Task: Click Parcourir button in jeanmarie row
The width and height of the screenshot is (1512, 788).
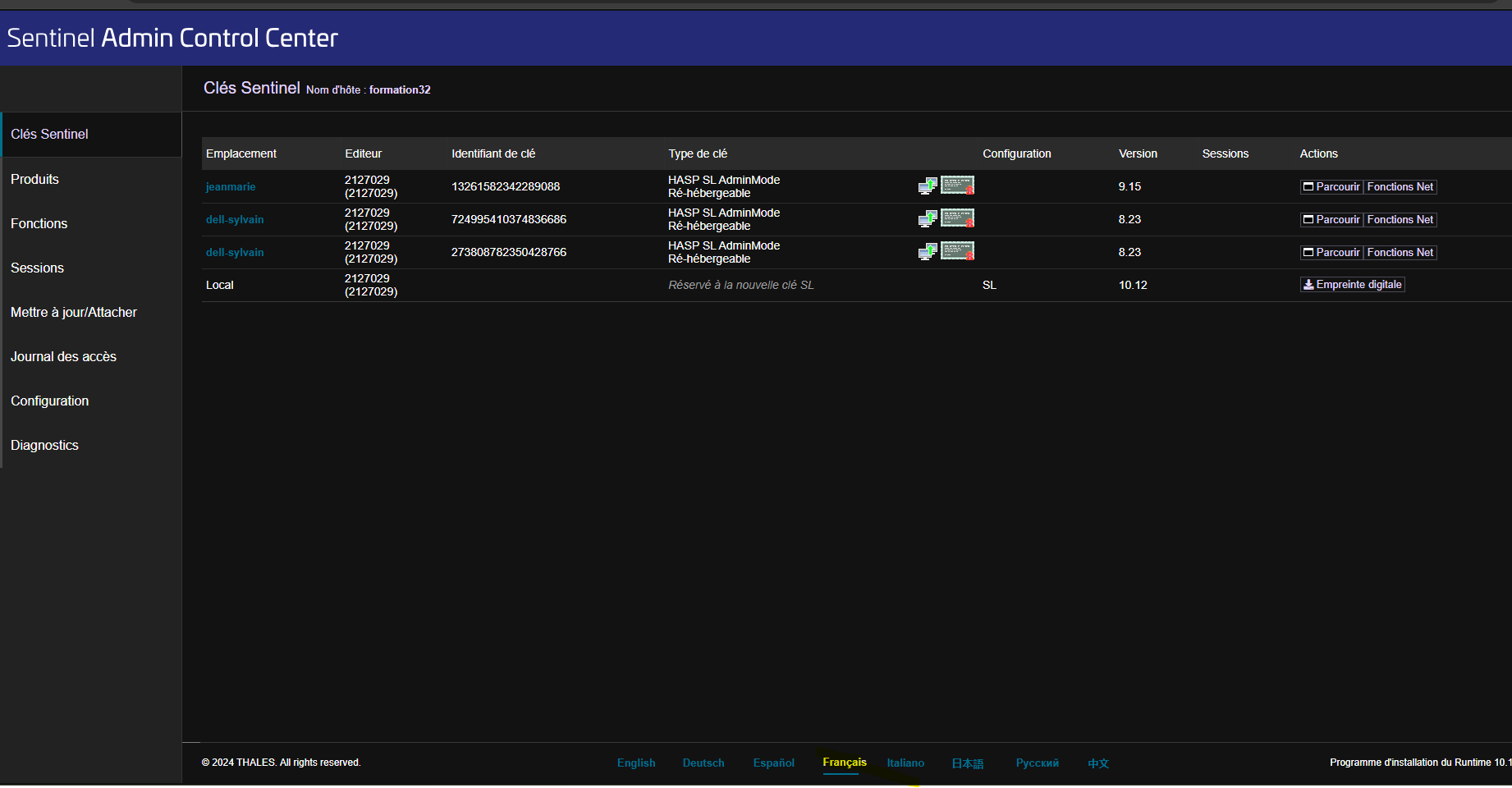Action: coord(1331,187)
